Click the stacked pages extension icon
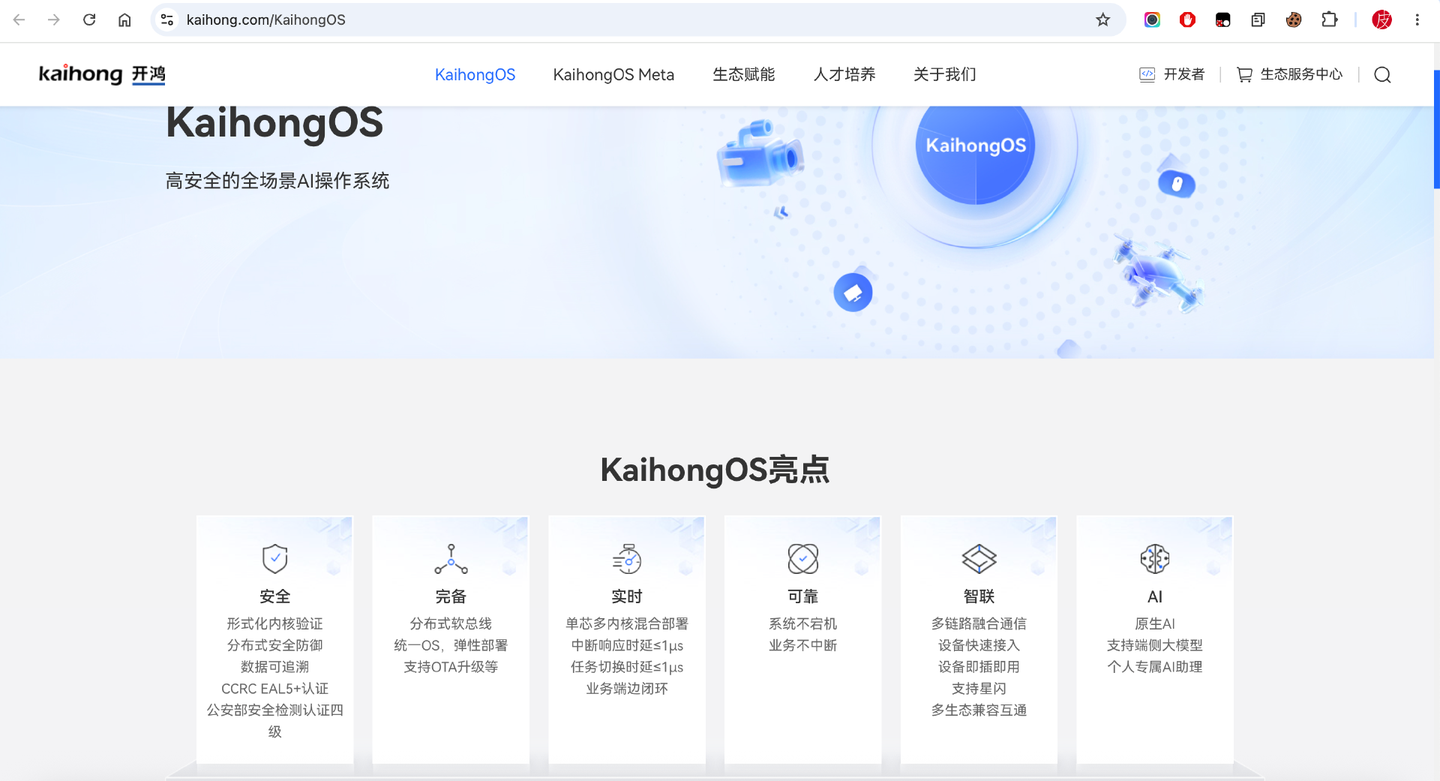The height and width of the screenshot is (781, 1440). [x=1258, y=20]
